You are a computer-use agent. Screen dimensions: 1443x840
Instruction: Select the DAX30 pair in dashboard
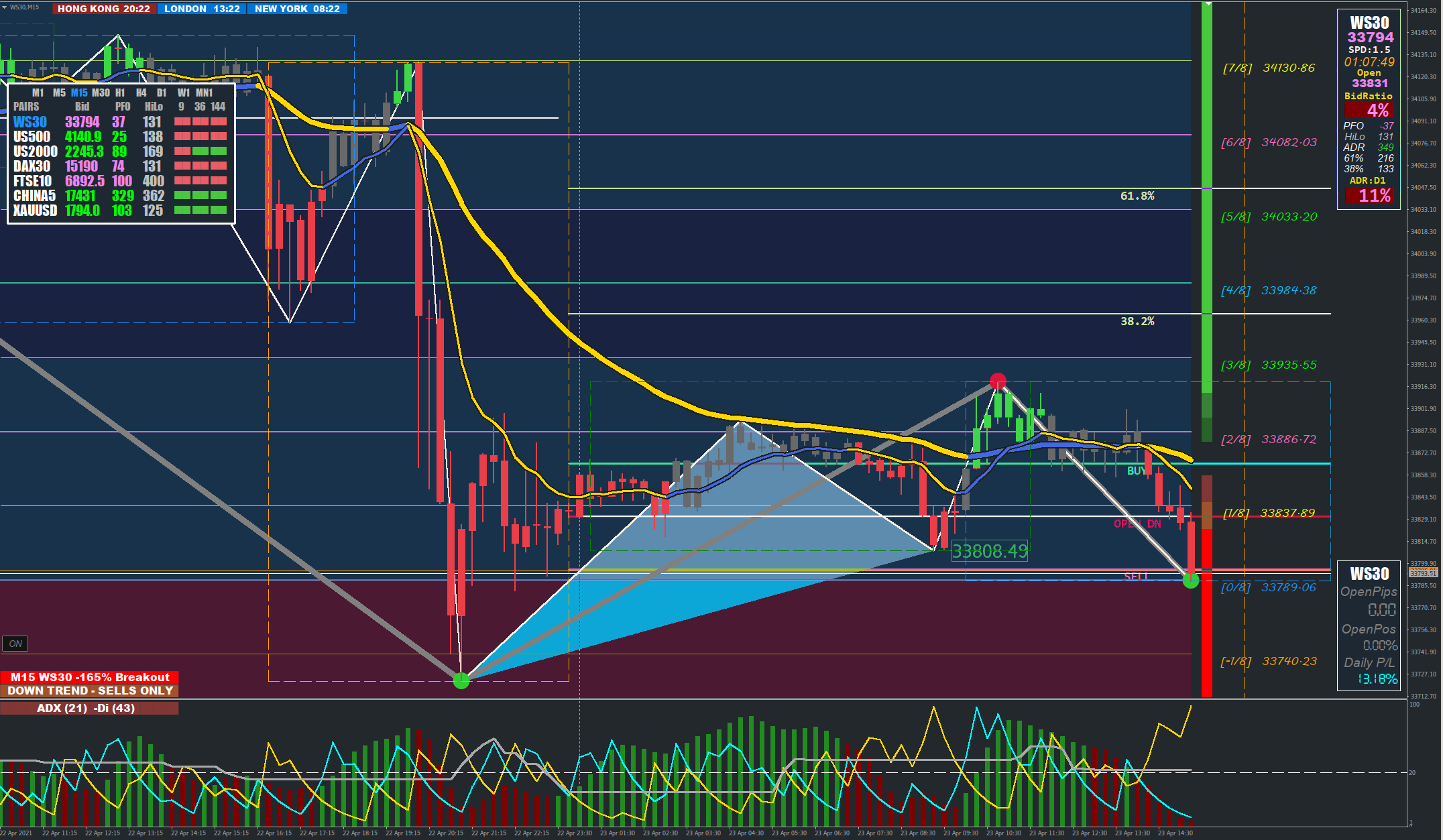[32, 166]
